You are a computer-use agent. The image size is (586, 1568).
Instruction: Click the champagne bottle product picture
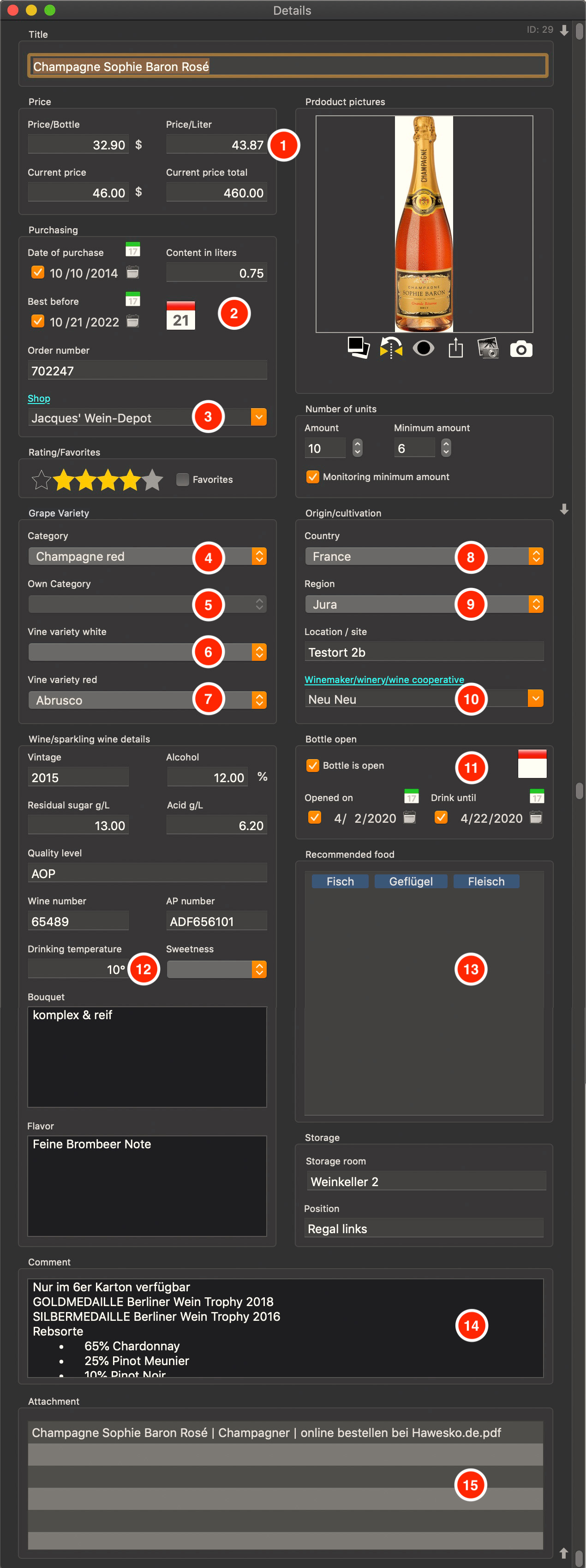click(424, 224)
